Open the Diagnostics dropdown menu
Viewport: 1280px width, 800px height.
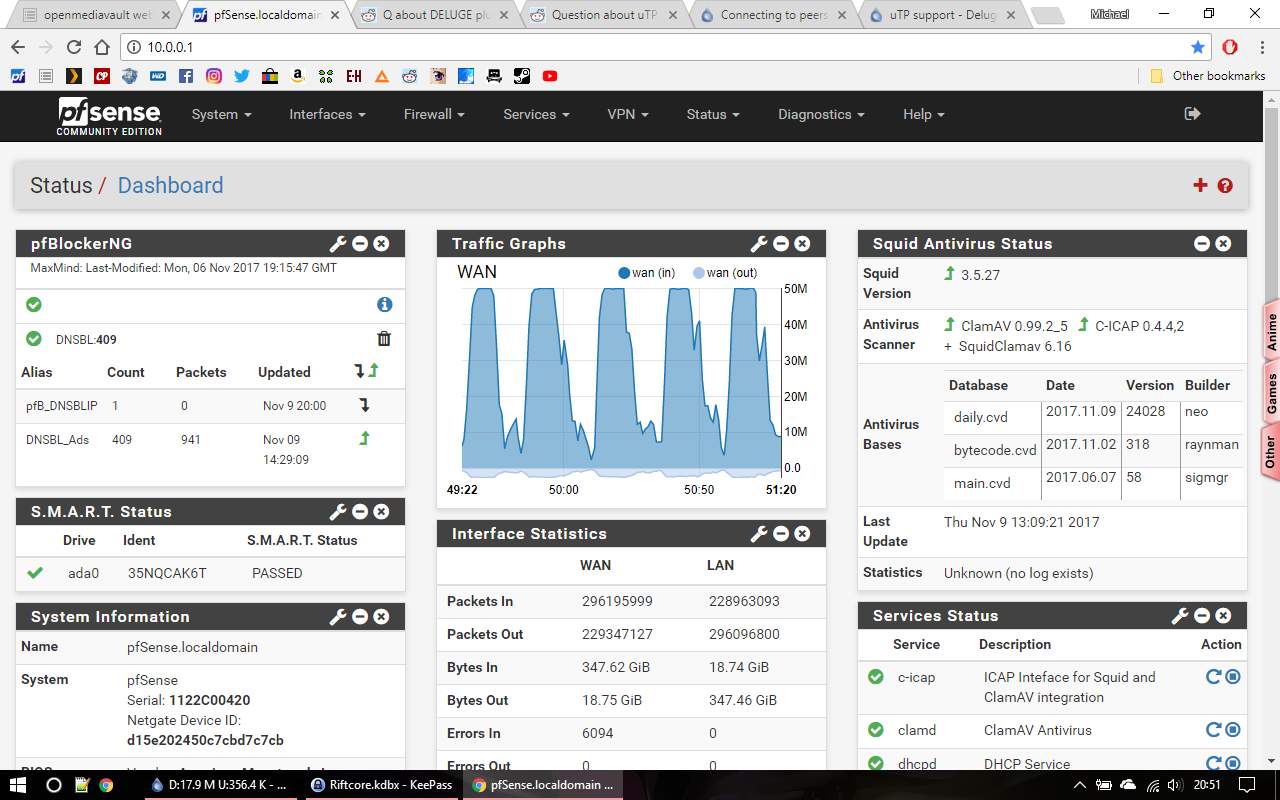(x=821, y=114)
